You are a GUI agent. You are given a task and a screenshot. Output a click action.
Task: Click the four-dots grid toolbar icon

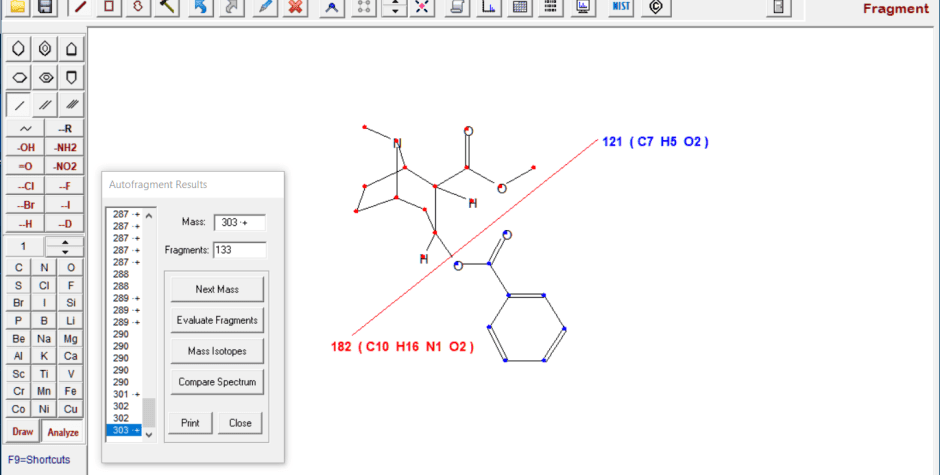point(364,7)
